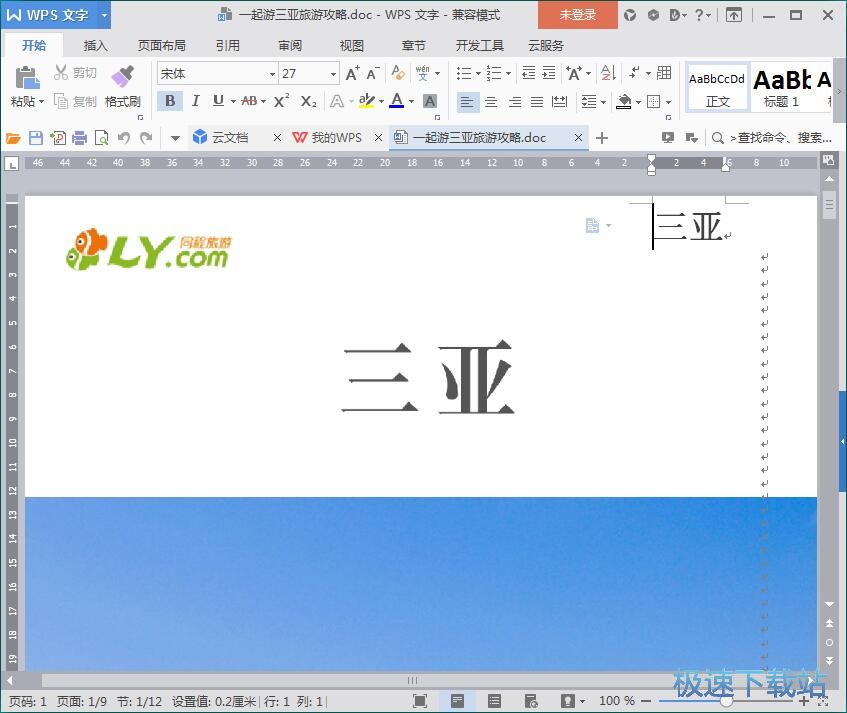Click the Open folder icon in quick toolbar
The height and width of the screenshot is (713, 847).
tap(13, 138)
